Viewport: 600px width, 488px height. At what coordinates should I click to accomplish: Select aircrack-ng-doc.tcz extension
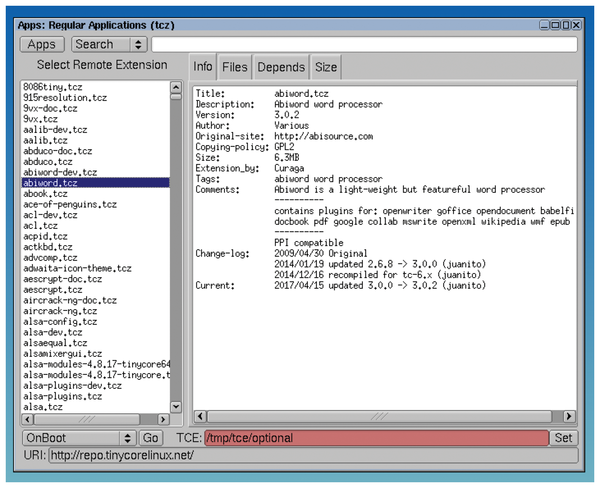click(95, 300)
